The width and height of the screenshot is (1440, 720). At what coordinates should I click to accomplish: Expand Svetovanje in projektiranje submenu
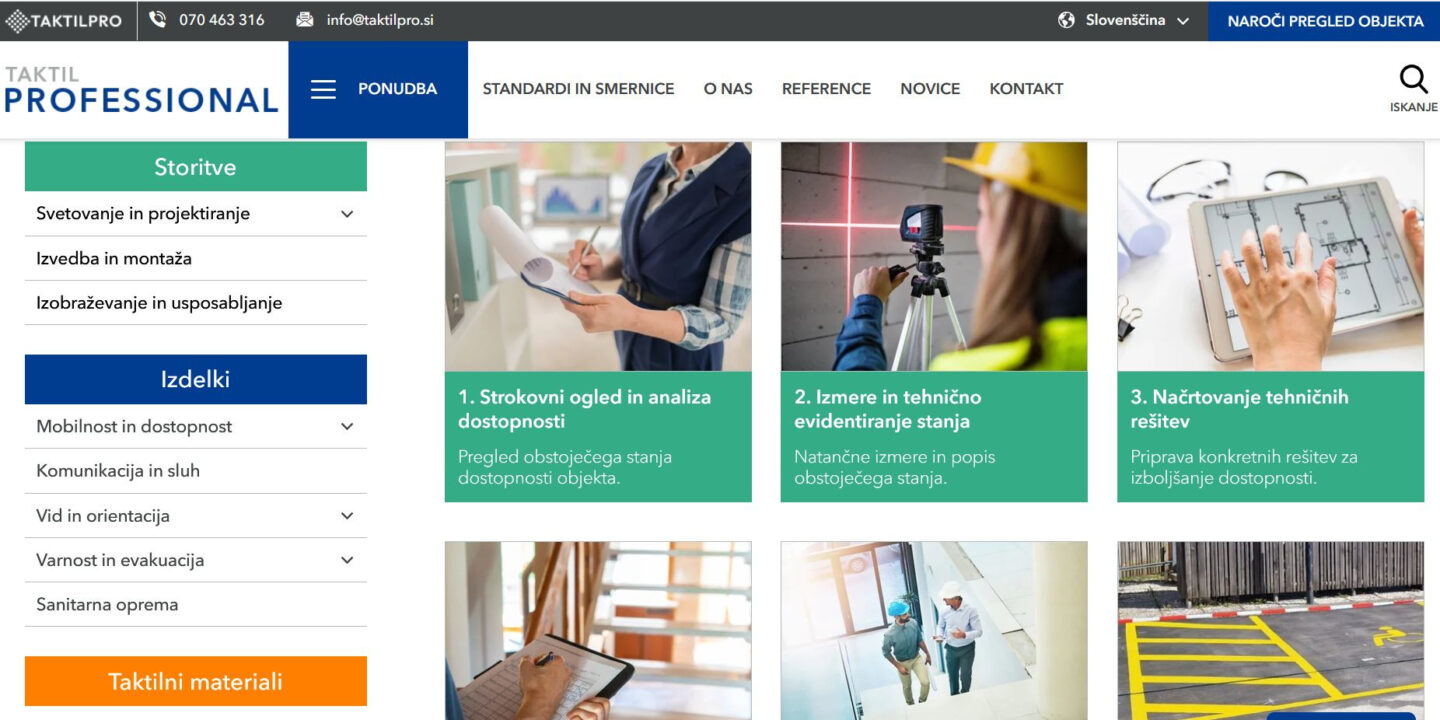(347, 214)
